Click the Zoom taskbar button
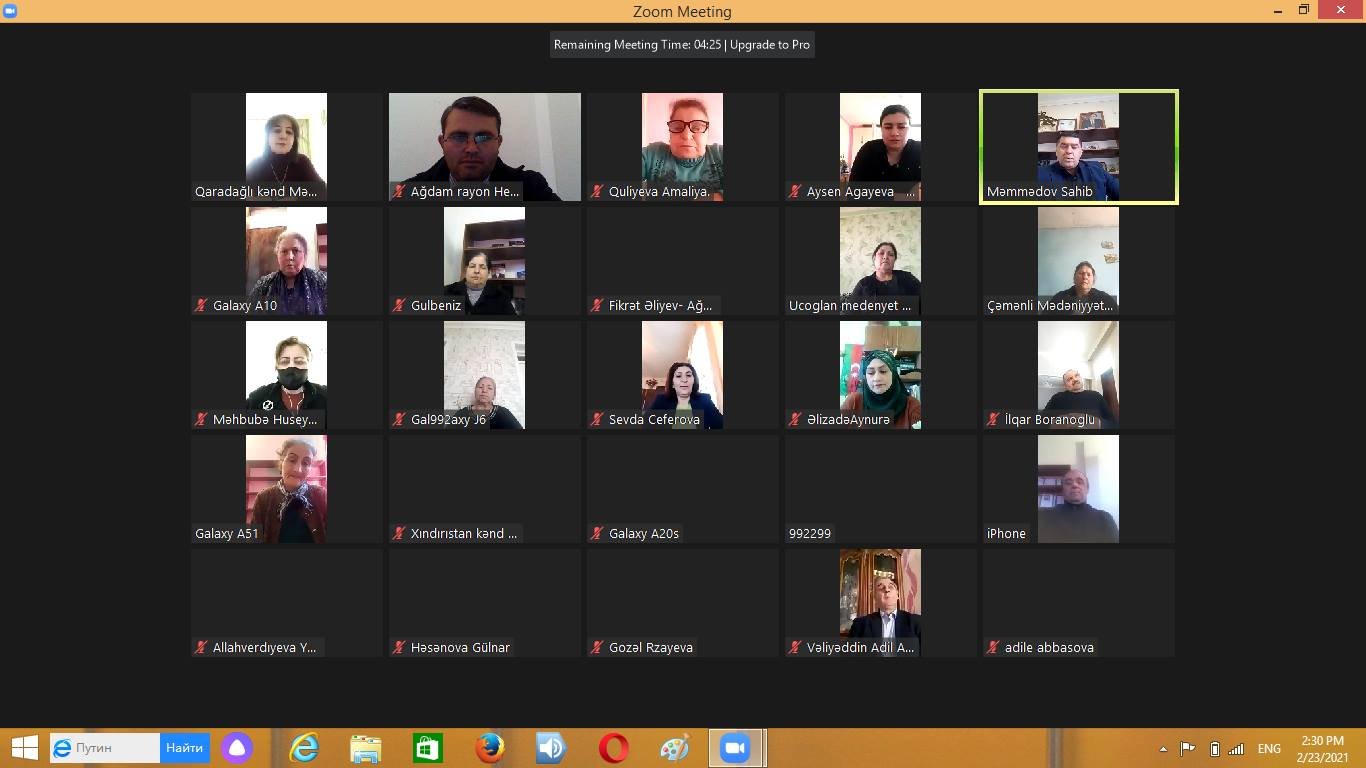Viewport: 1366px width, 768px height. pos(737,748)
